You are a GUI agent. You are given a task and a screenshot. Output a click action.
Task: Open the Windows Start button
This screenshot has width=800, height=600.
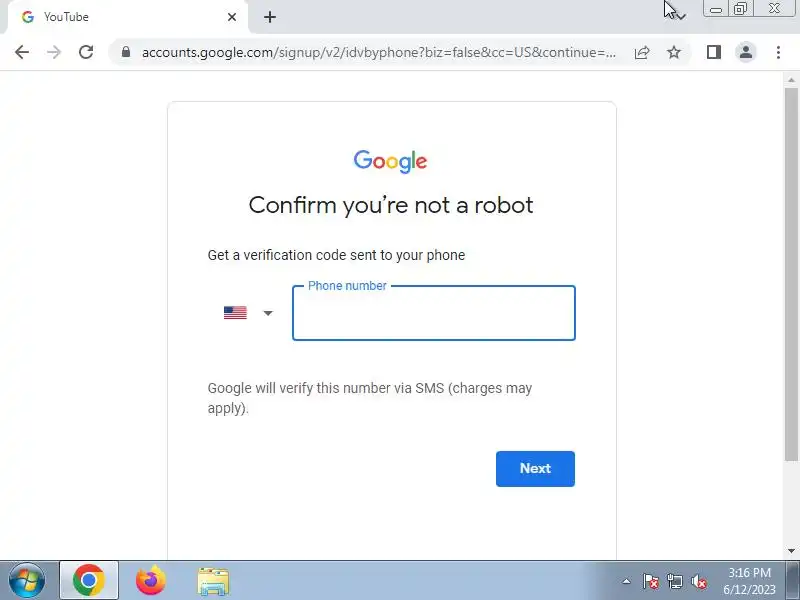coord(27,581)
